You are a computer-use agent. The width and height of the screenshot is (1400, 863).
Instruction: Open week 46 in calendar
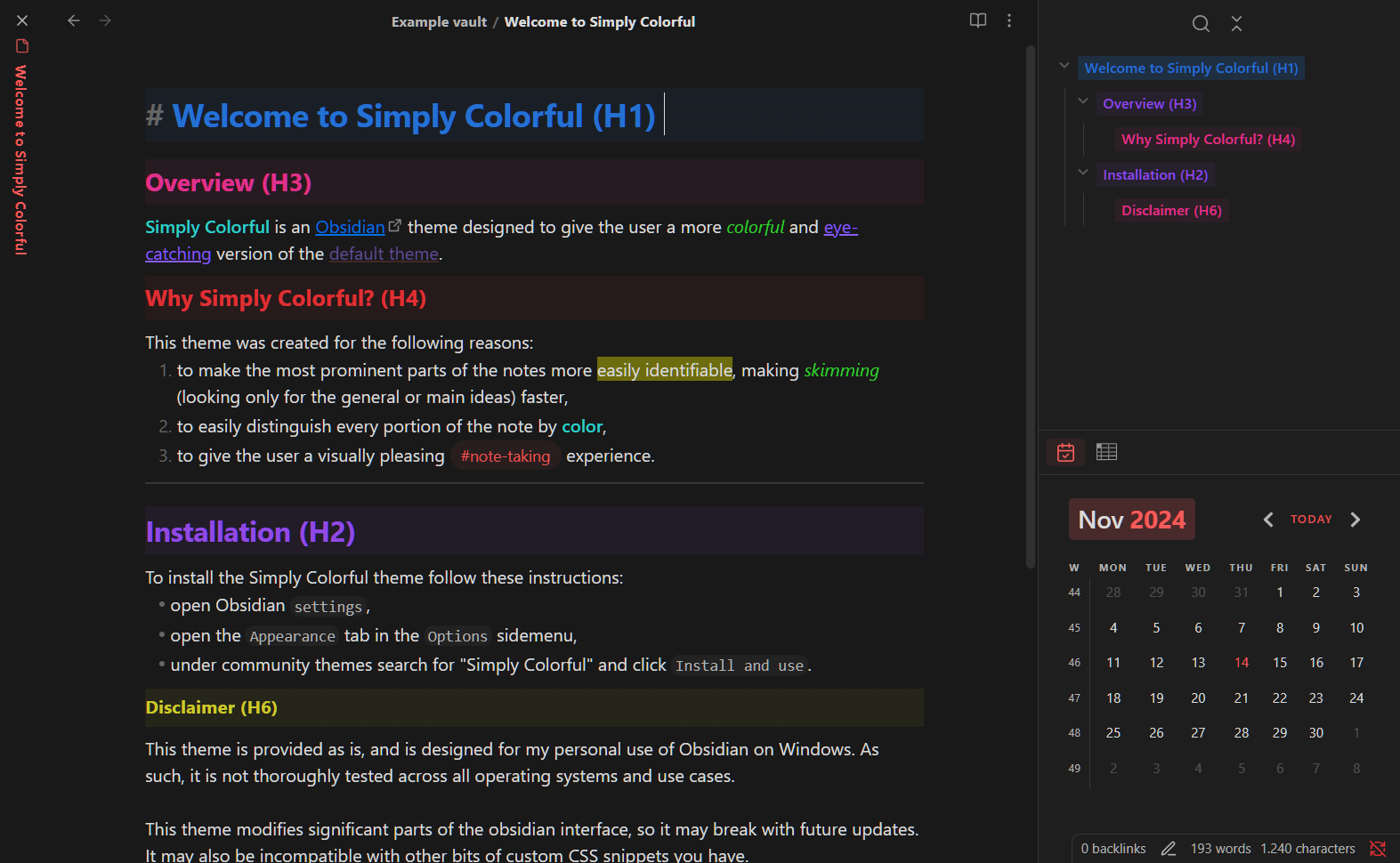point(1074,663)
